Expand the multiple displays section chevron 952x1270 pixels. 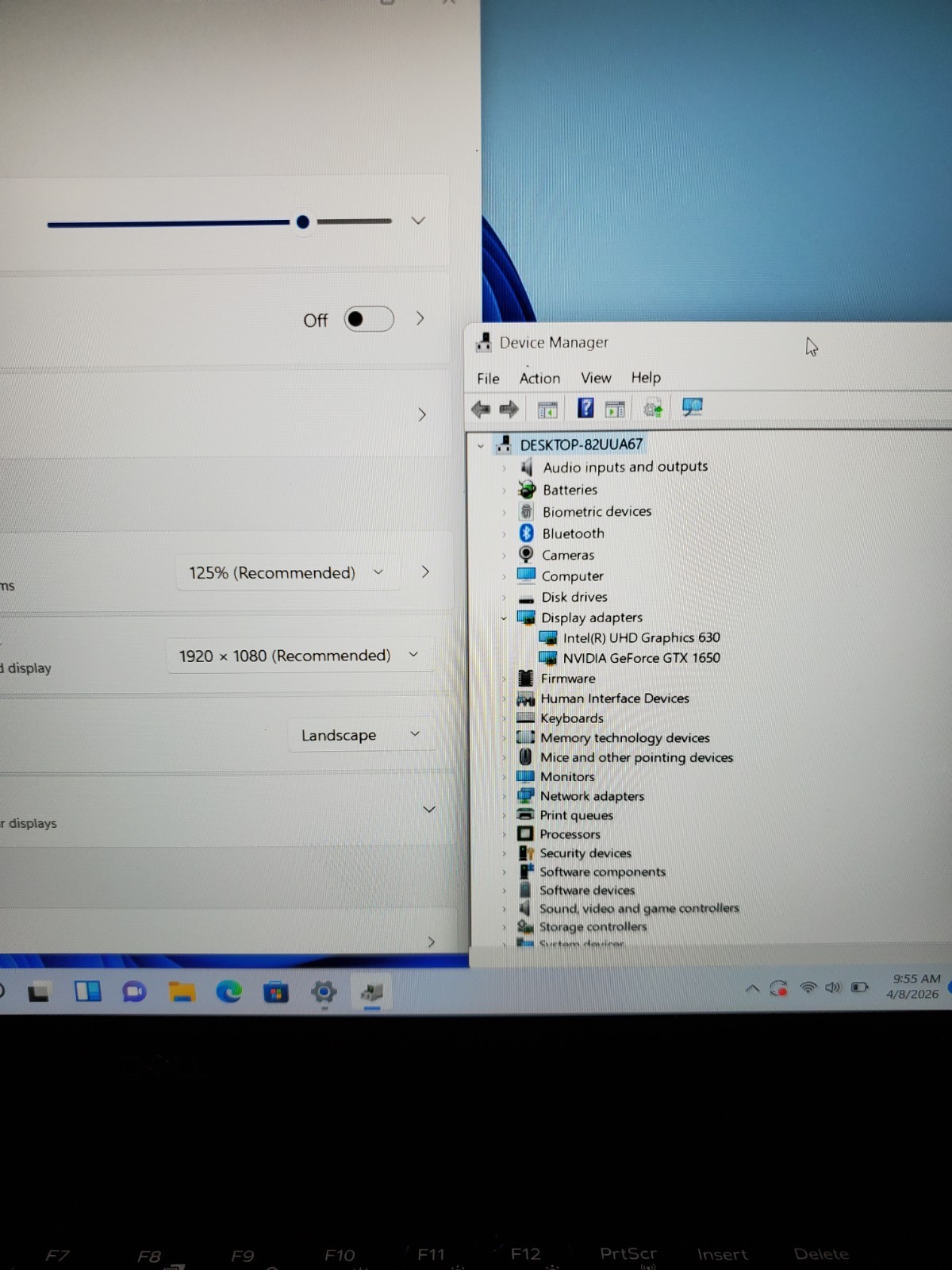point(429,810)
